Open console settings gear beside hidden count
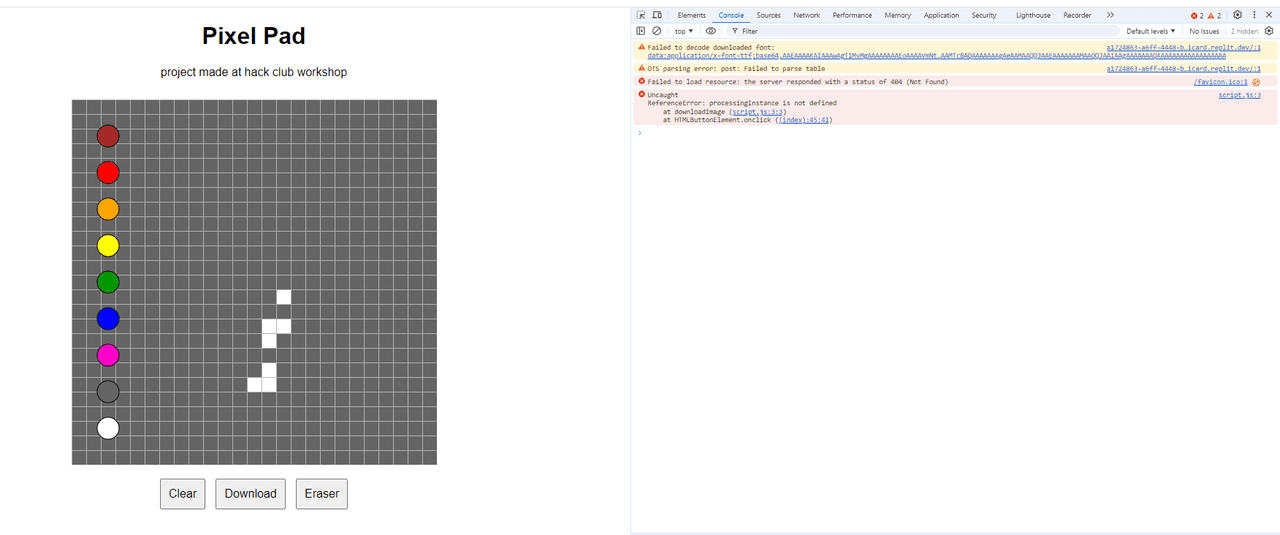1280x535 pixels. [1269, 31]
